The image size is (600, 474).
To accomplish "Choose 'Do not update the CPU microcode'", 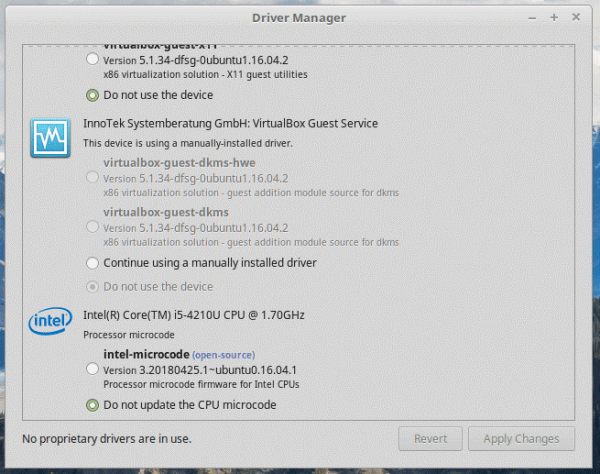I will coord(92,405).
